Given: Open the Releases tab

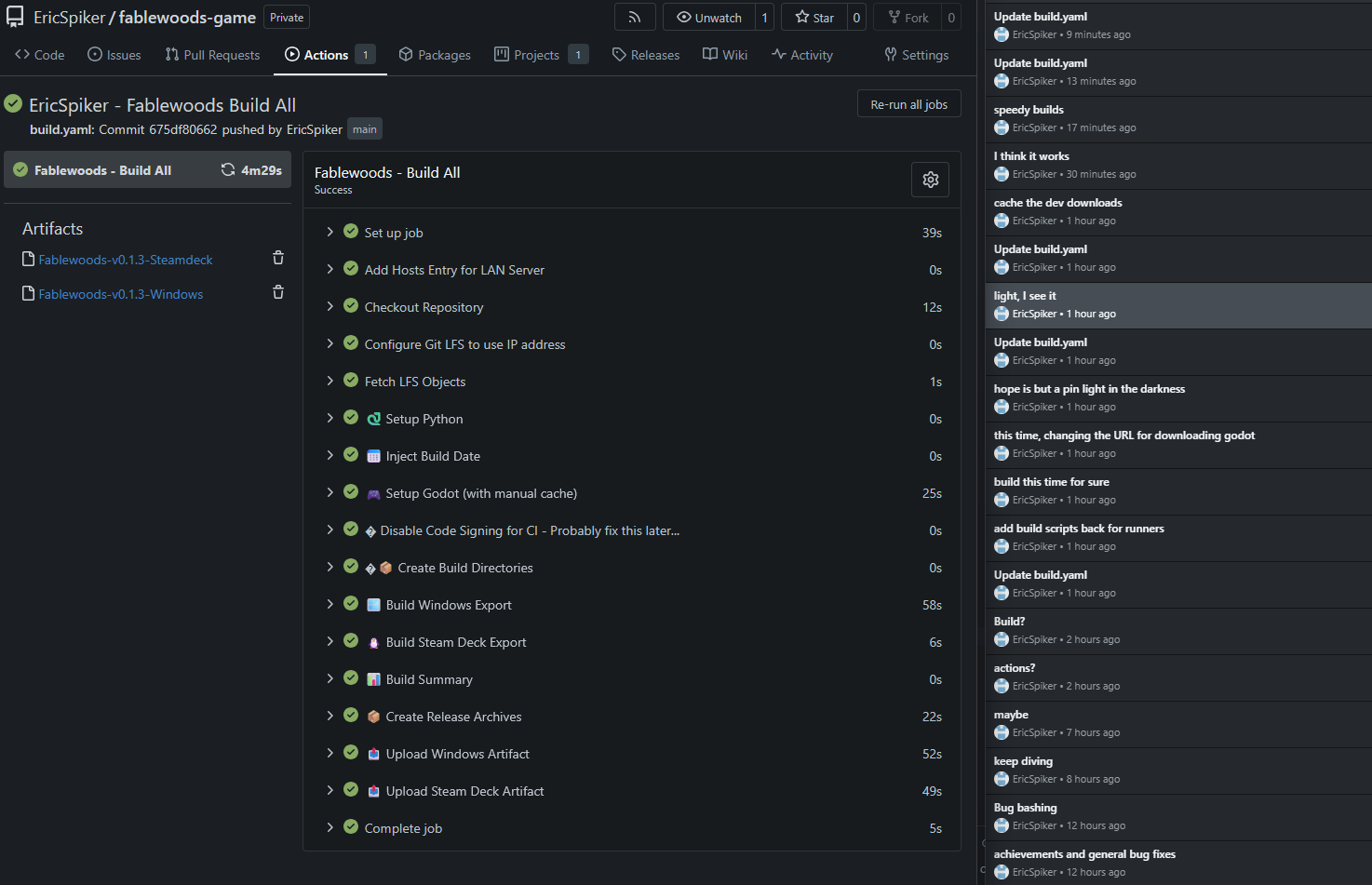Looking at the screenshot, I should 646,55.
